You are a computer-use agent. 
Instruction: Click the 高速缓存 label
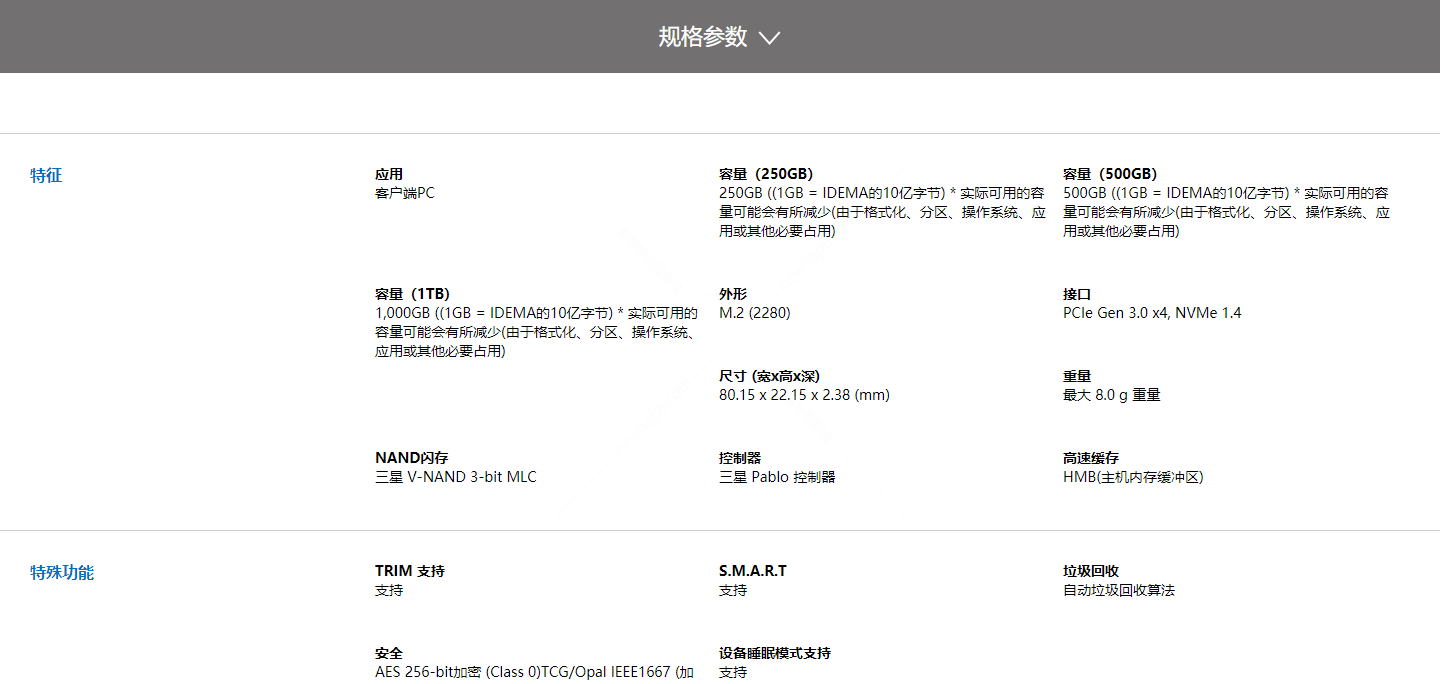(x=1091, y=458)
